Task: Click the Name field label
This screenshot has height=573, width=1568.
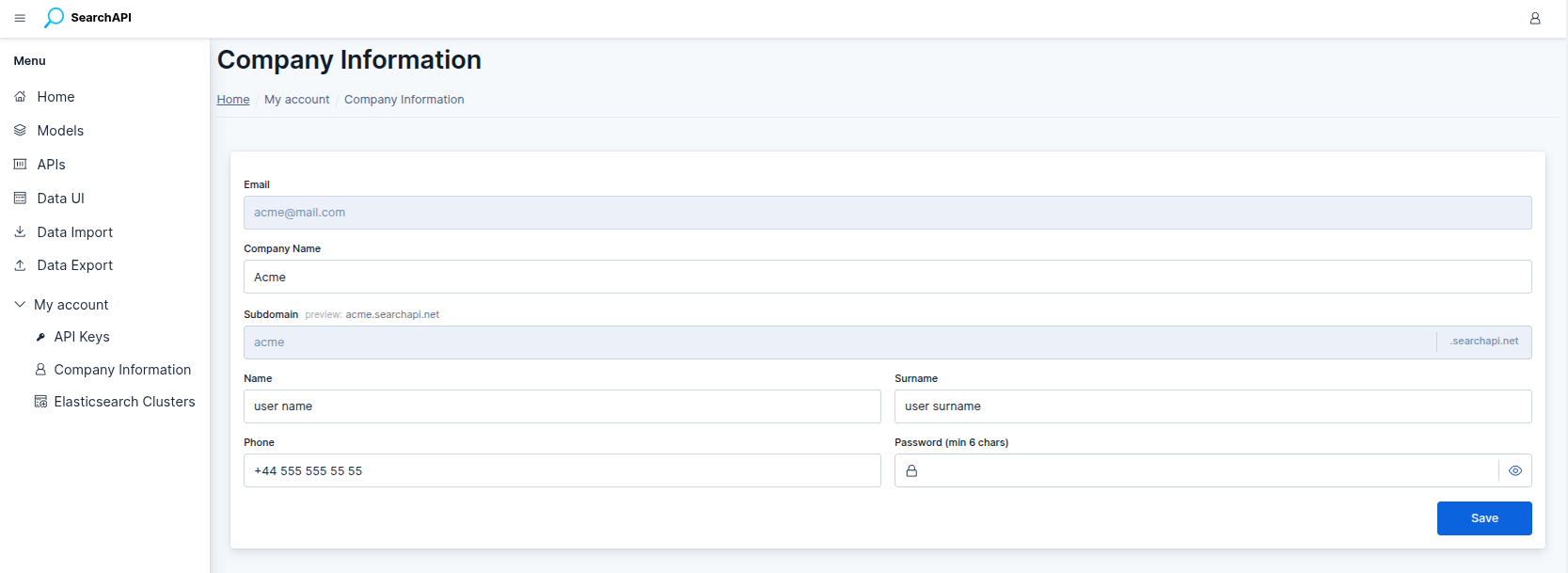Action: coord(258,379)
